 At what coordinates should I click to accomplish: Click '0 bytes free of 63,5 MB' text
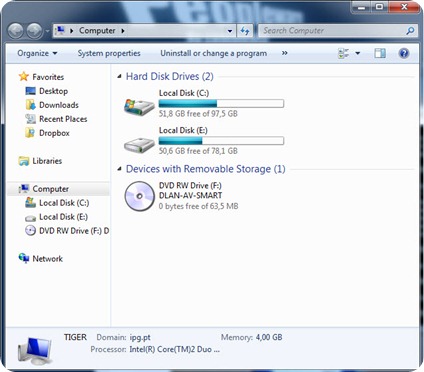coord(199,206)
